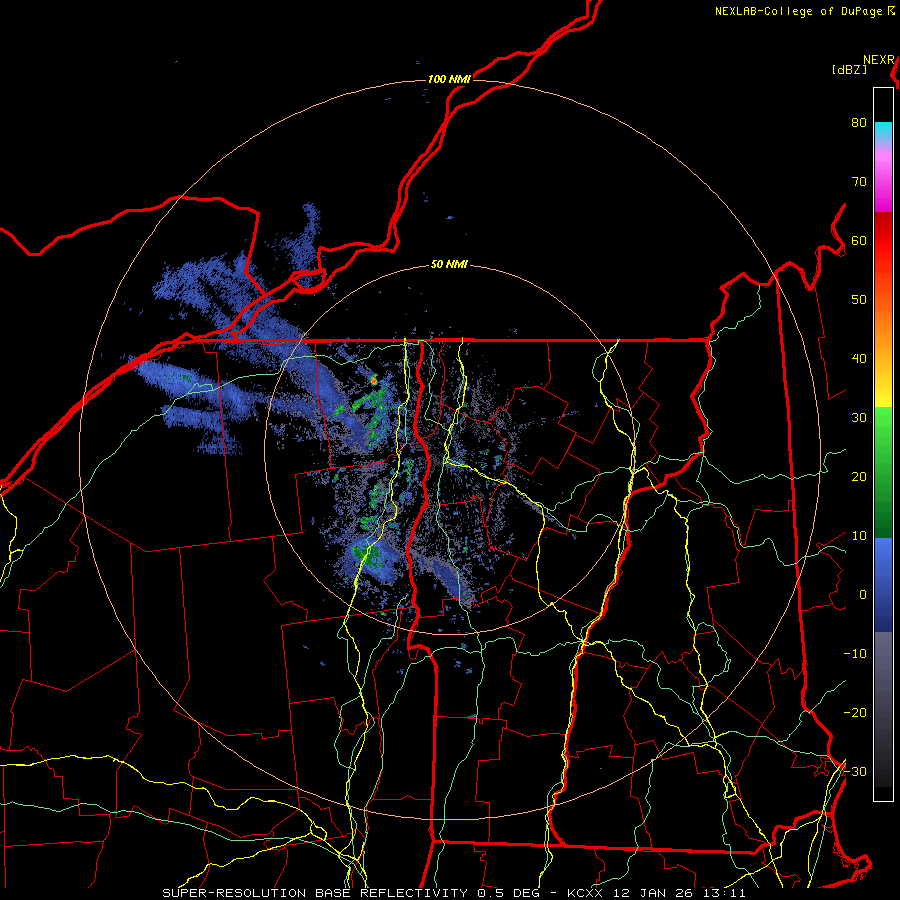Image resolution: width=900 pixels, height=900 pixels.
Task: Click the 20 value on dBZ scale
Action: click(x=859, y=477)
